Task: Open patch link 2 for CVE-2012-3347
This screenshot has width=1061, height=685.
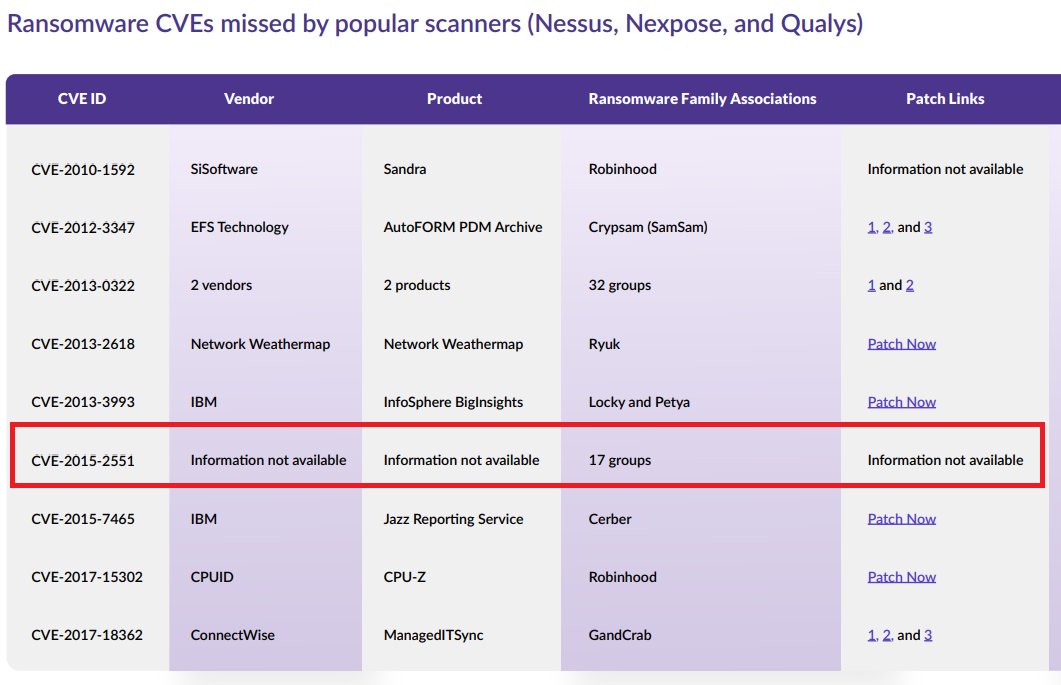Action: [886, 227]
